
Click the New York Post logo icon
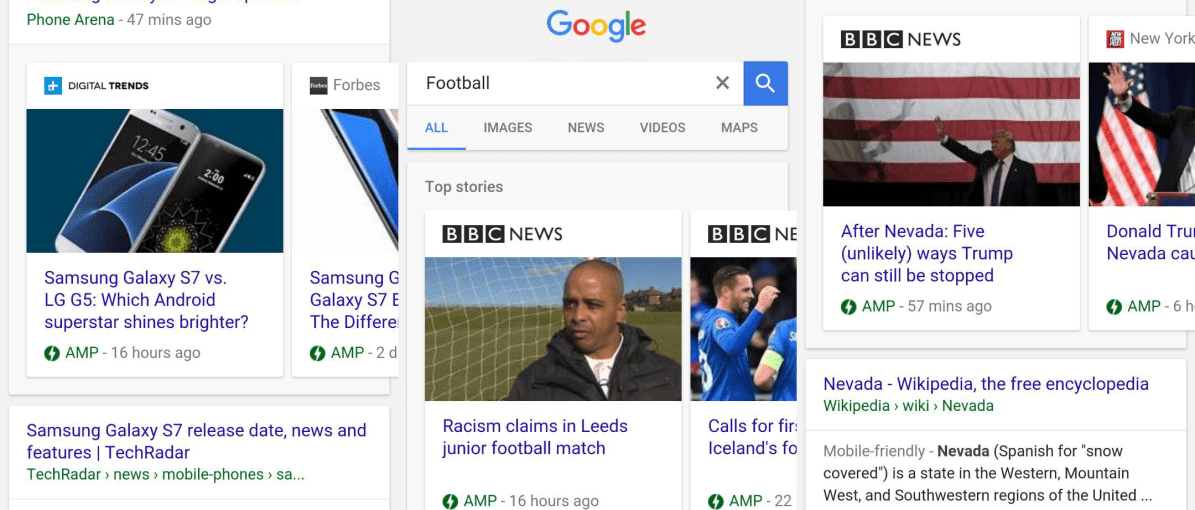(x=1115, y=39)
